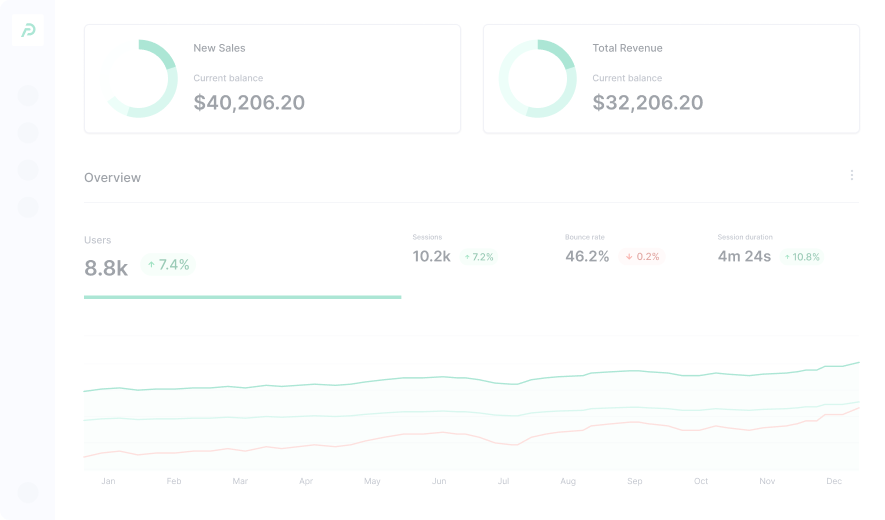This screenshot has width=885, height=520.
Task: Click the Sessions 7.2% growth badge
Action: point(479,257)
